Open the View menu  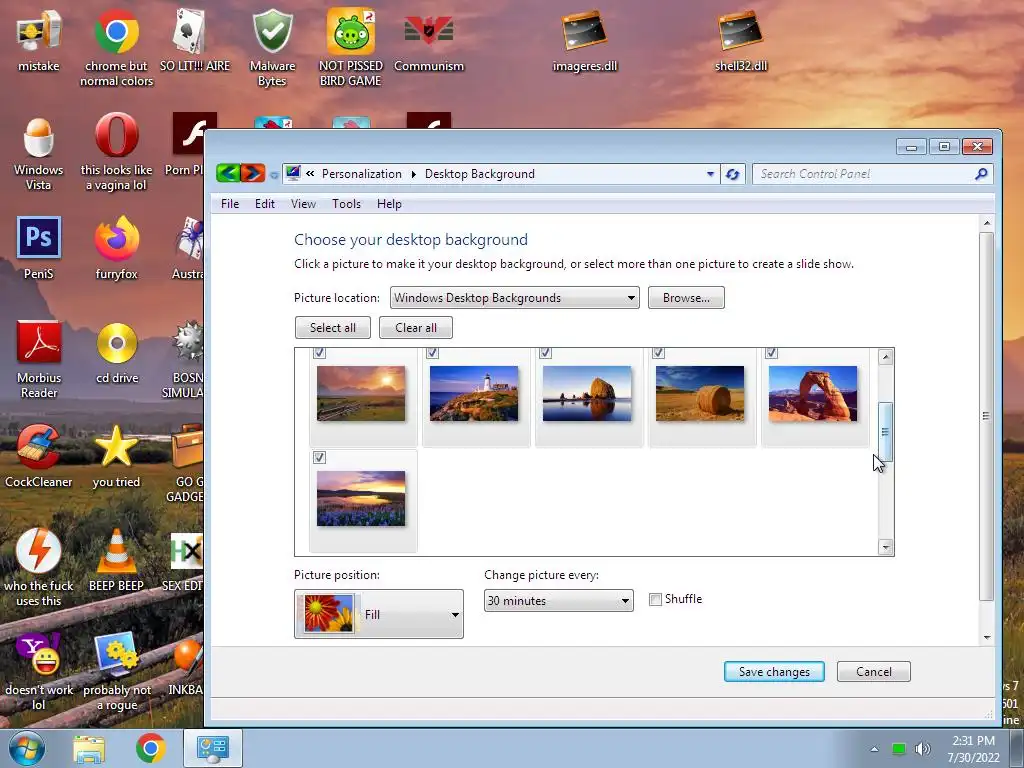pyautogui.click(x=303, y=204)
